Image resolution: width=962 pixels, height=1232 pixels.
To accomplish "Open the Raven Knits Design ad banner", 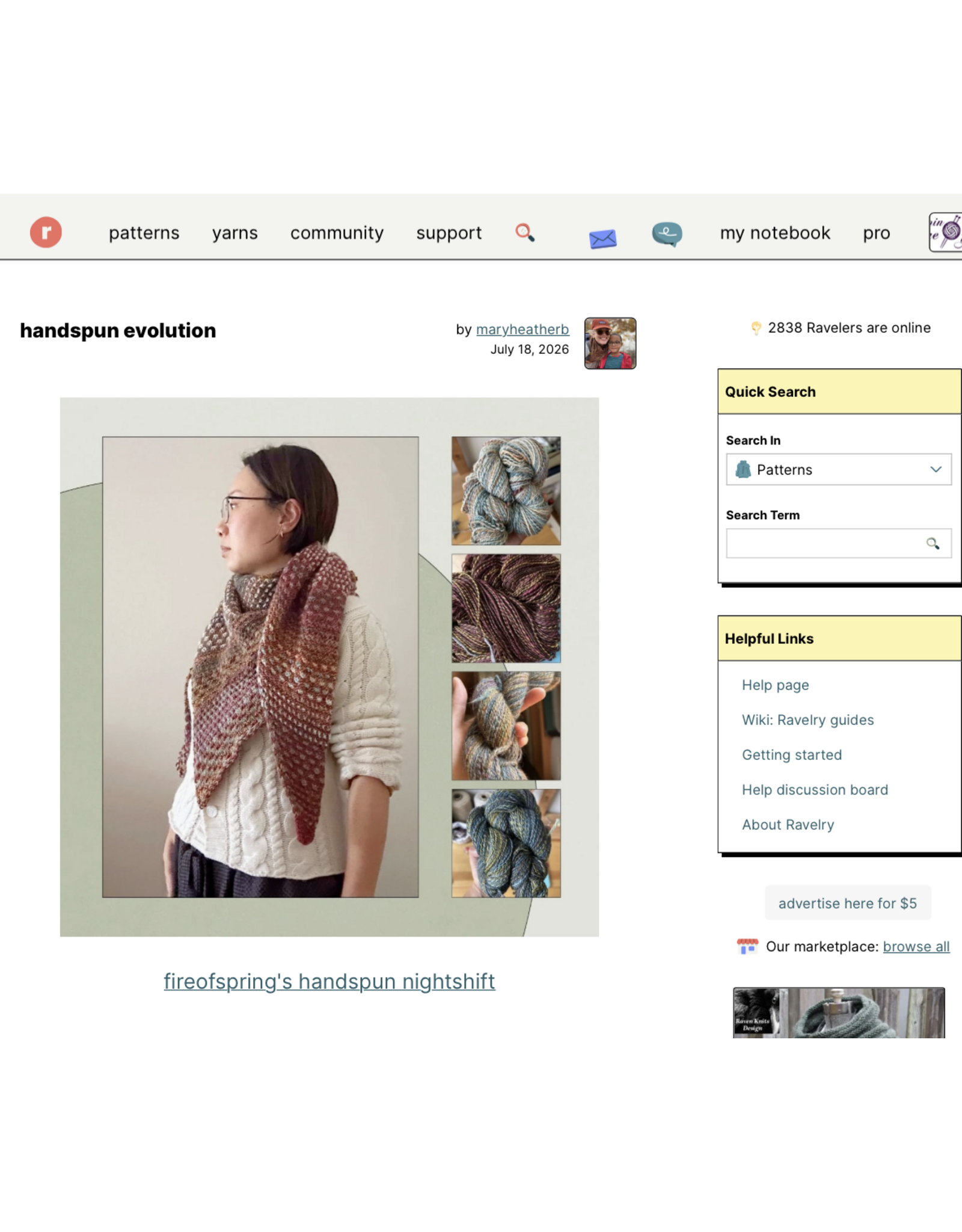I will click(x=839, y=1012).
